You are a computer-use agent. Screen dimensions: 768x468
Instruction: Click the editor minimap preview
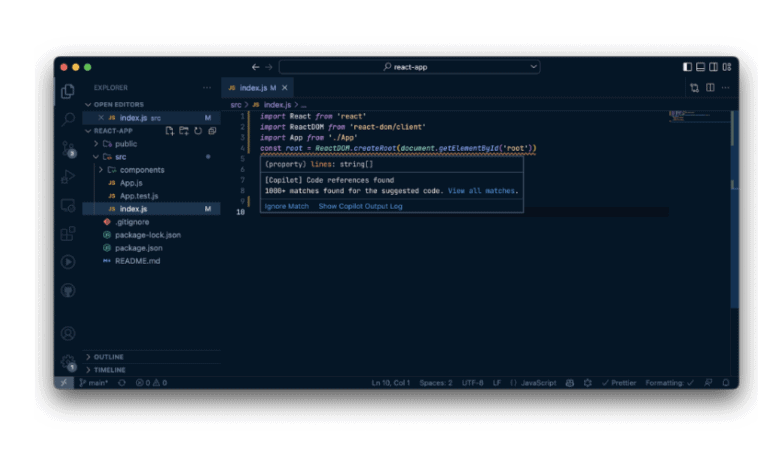tap(699, 117)
